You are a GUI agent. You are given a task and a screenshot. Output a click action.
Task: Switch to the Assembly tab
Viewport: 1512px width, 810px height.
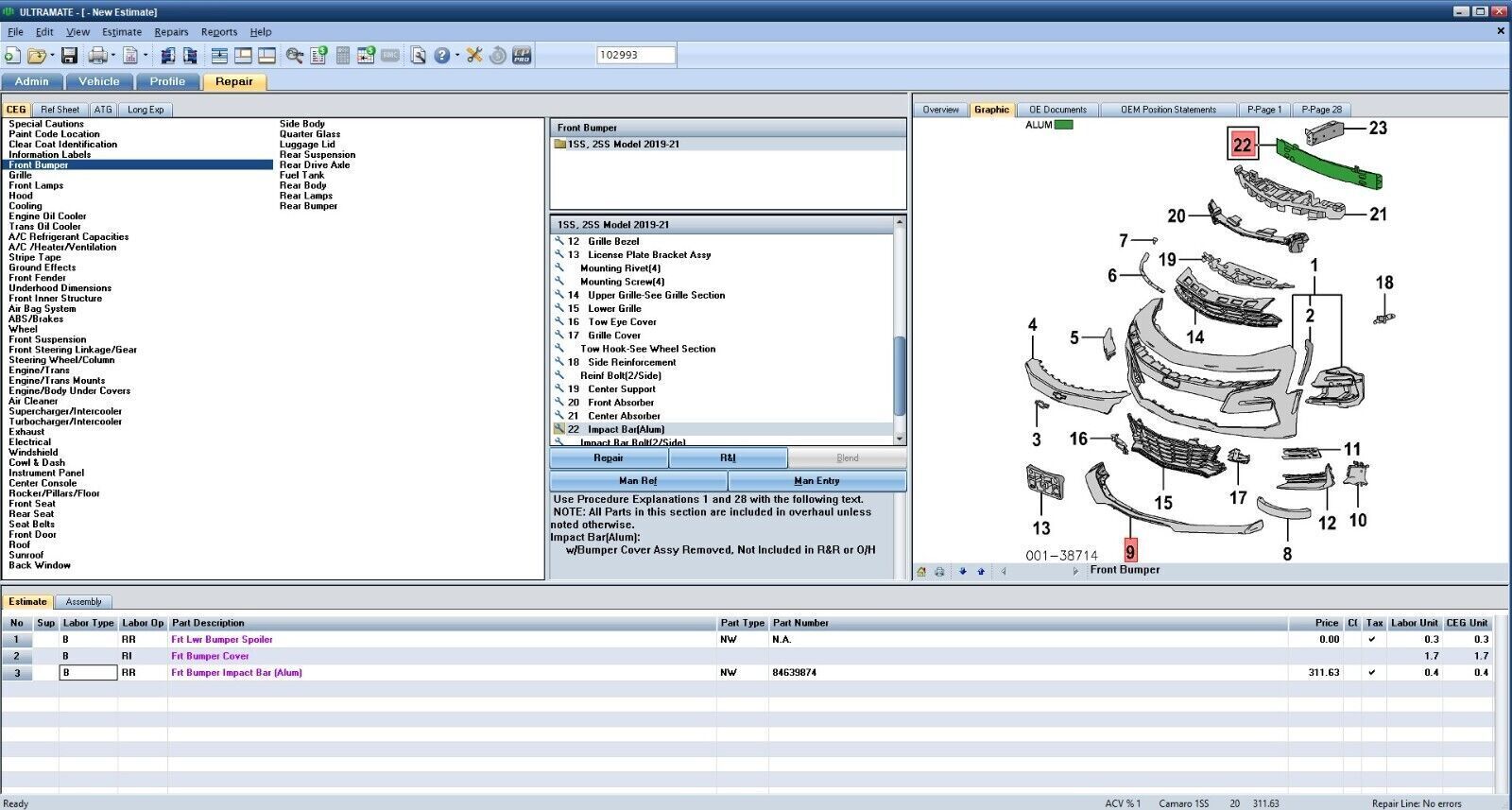83,602
